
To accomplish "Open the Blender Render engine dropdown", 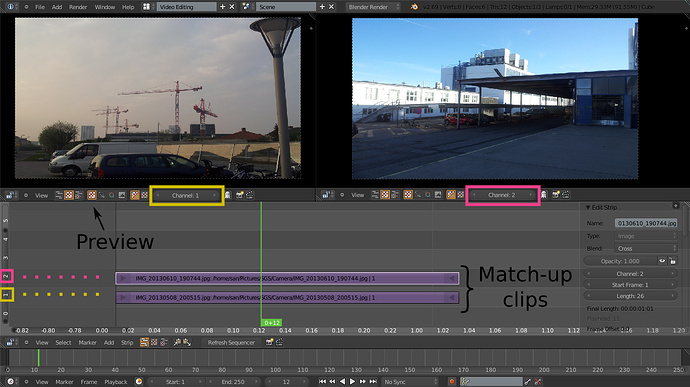I will (x=373, y=7).
